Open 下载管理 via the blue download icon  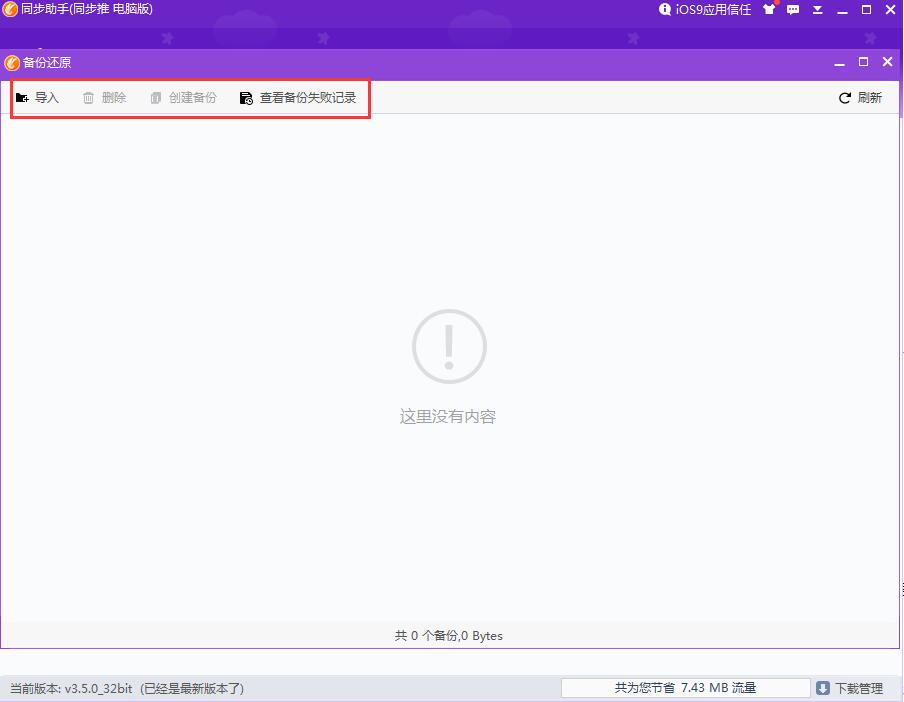click(823, 688)
